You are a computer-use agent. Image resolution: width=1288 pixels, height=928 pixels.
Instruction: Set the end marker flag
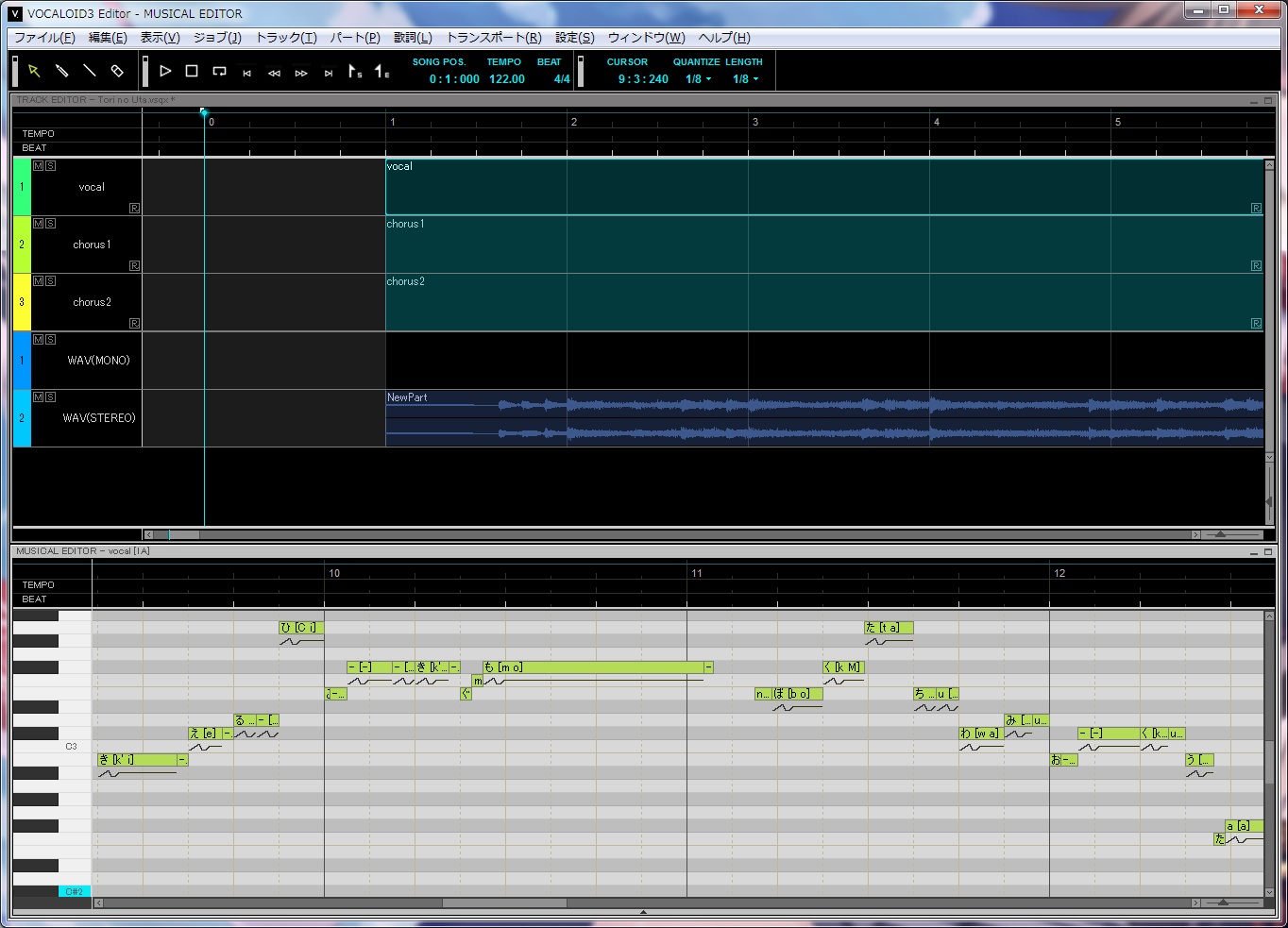[381, 71]
